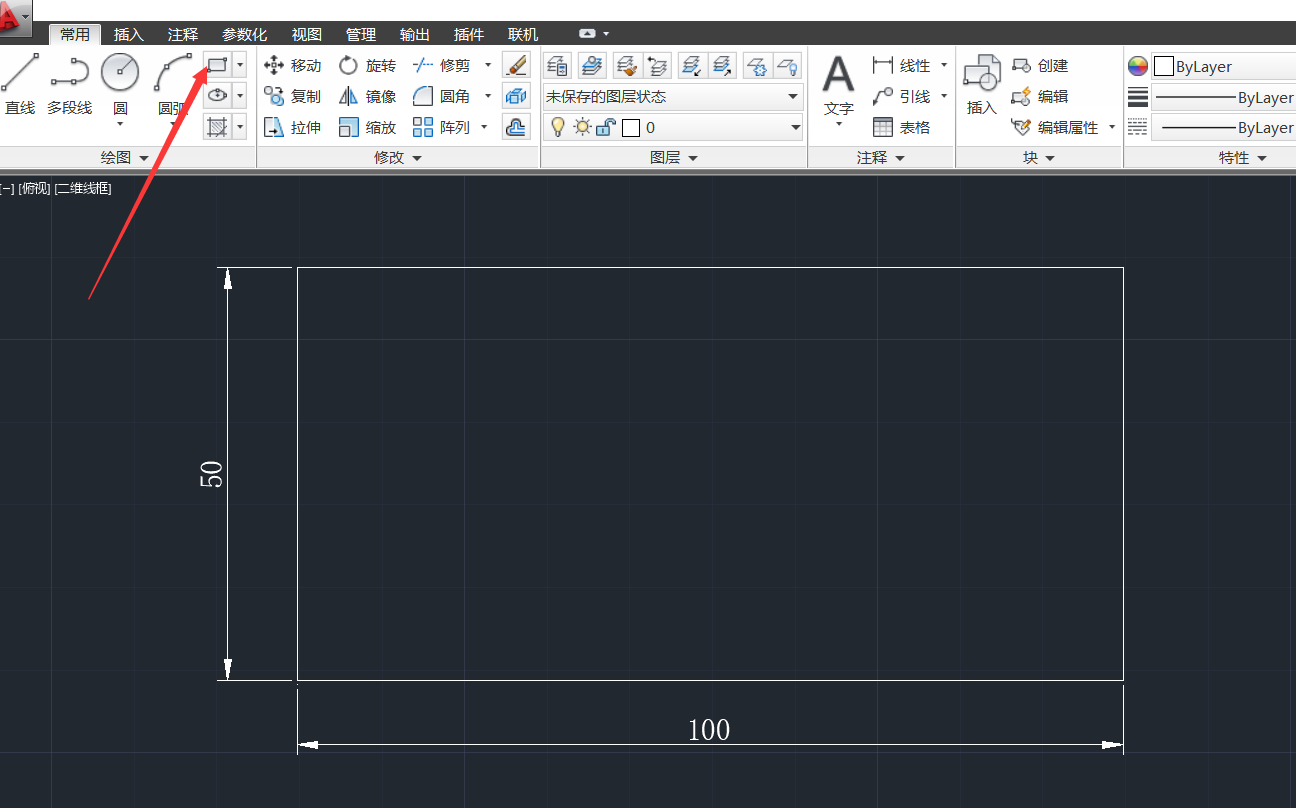This screenshot has width=1296, height=808.
Task: Switch to the Manage (管理) ribbon tab
Action: pyautogui.click(x=361, y=34)
